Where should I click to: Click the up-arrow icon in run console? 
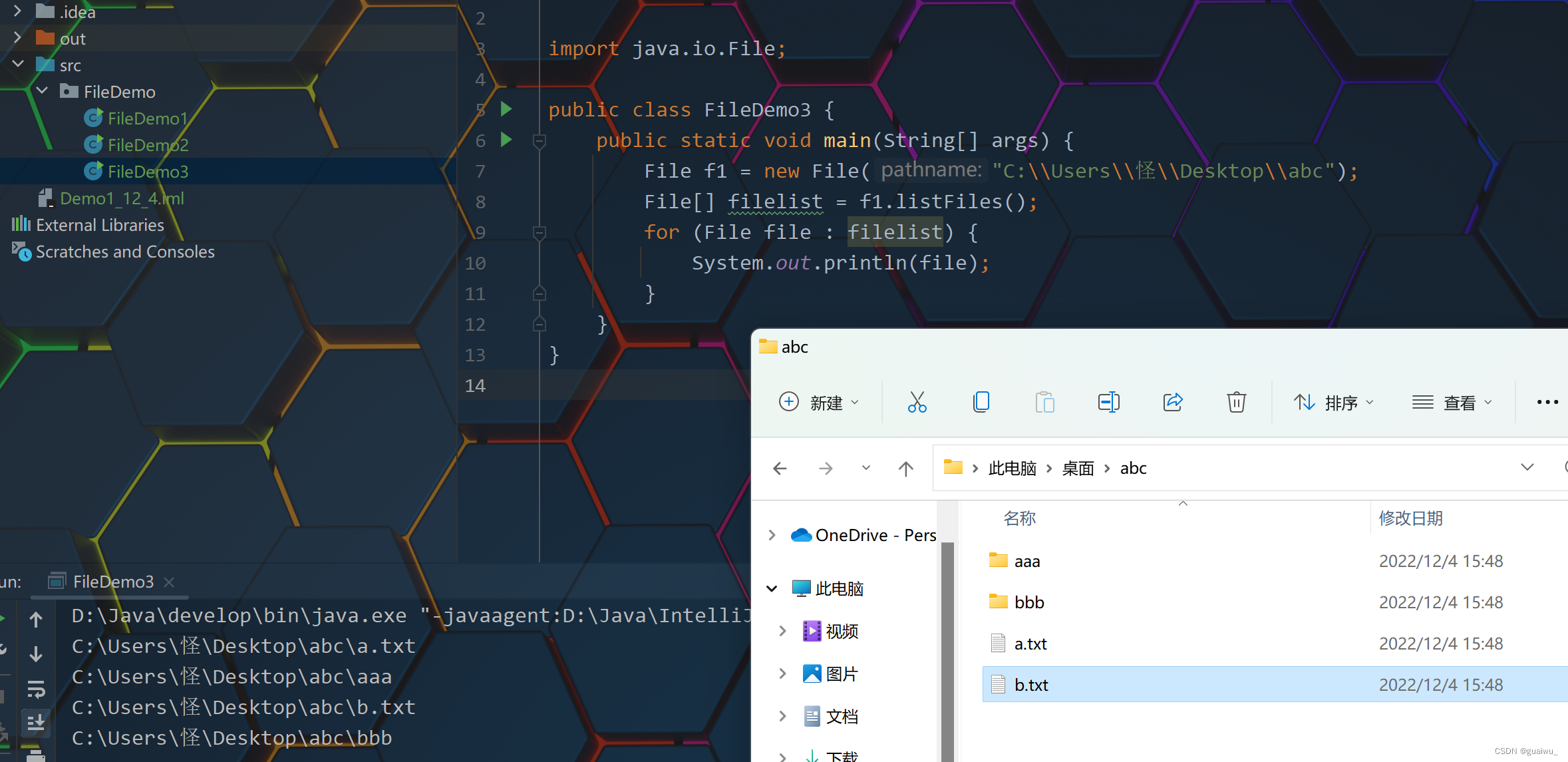coord(36,619)
